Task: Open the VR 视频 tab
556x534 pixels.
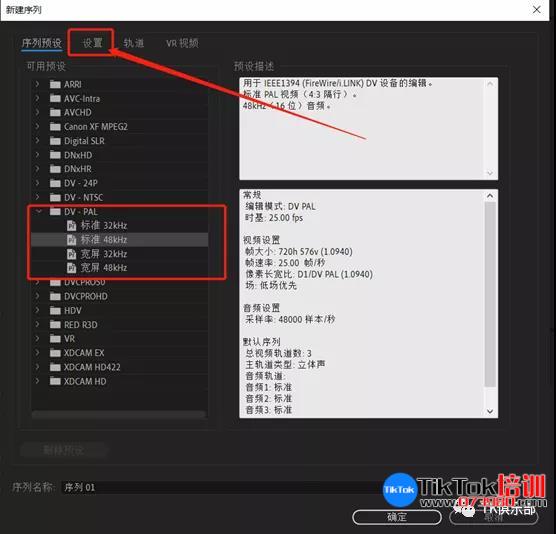Action: (182, 43)
